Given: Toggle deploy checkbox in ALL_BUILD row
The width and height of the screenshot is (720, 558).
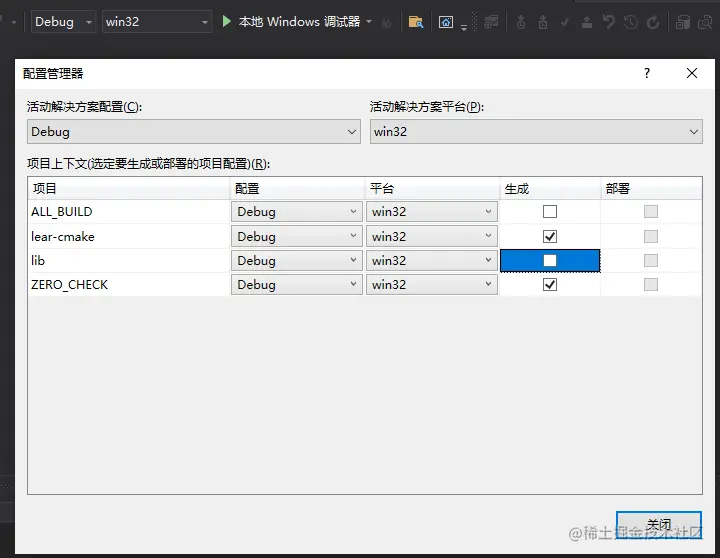Looking at the screenshot, I should click(651, 211).
